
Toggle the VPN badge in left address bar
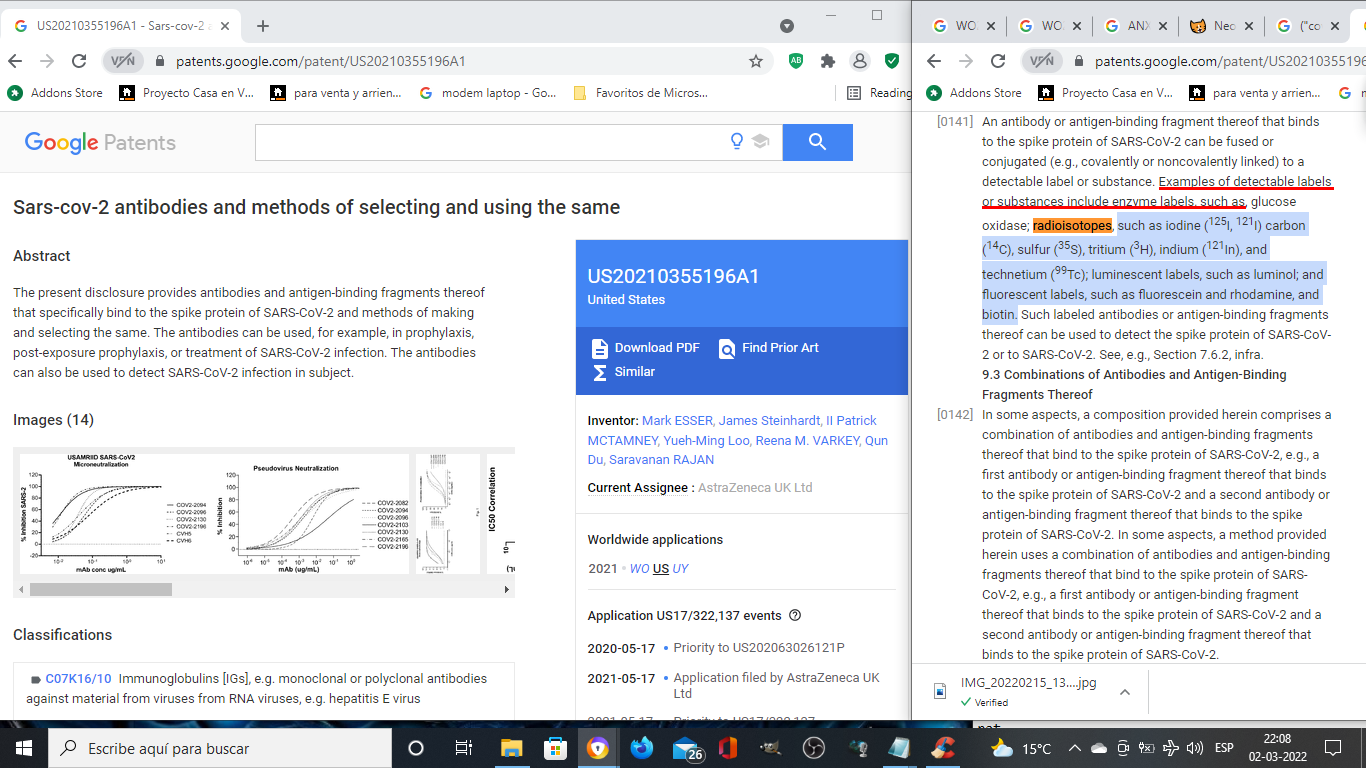[x=123, y=61]
